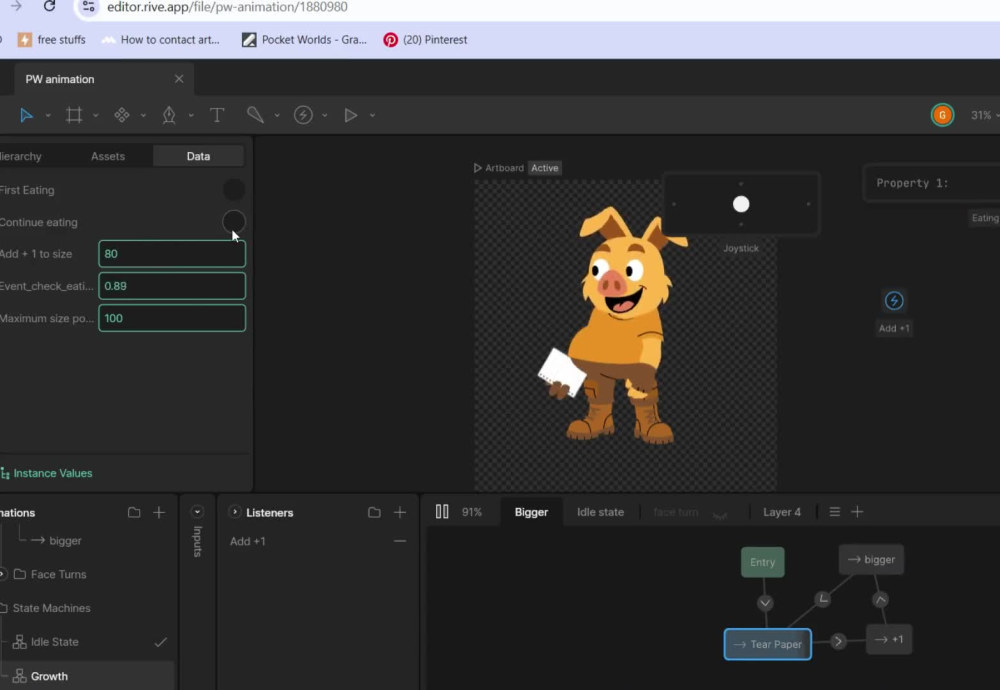The image size is (1000, 690).
Task: Select the Bigger layer tab
Action: click(531, 512)
